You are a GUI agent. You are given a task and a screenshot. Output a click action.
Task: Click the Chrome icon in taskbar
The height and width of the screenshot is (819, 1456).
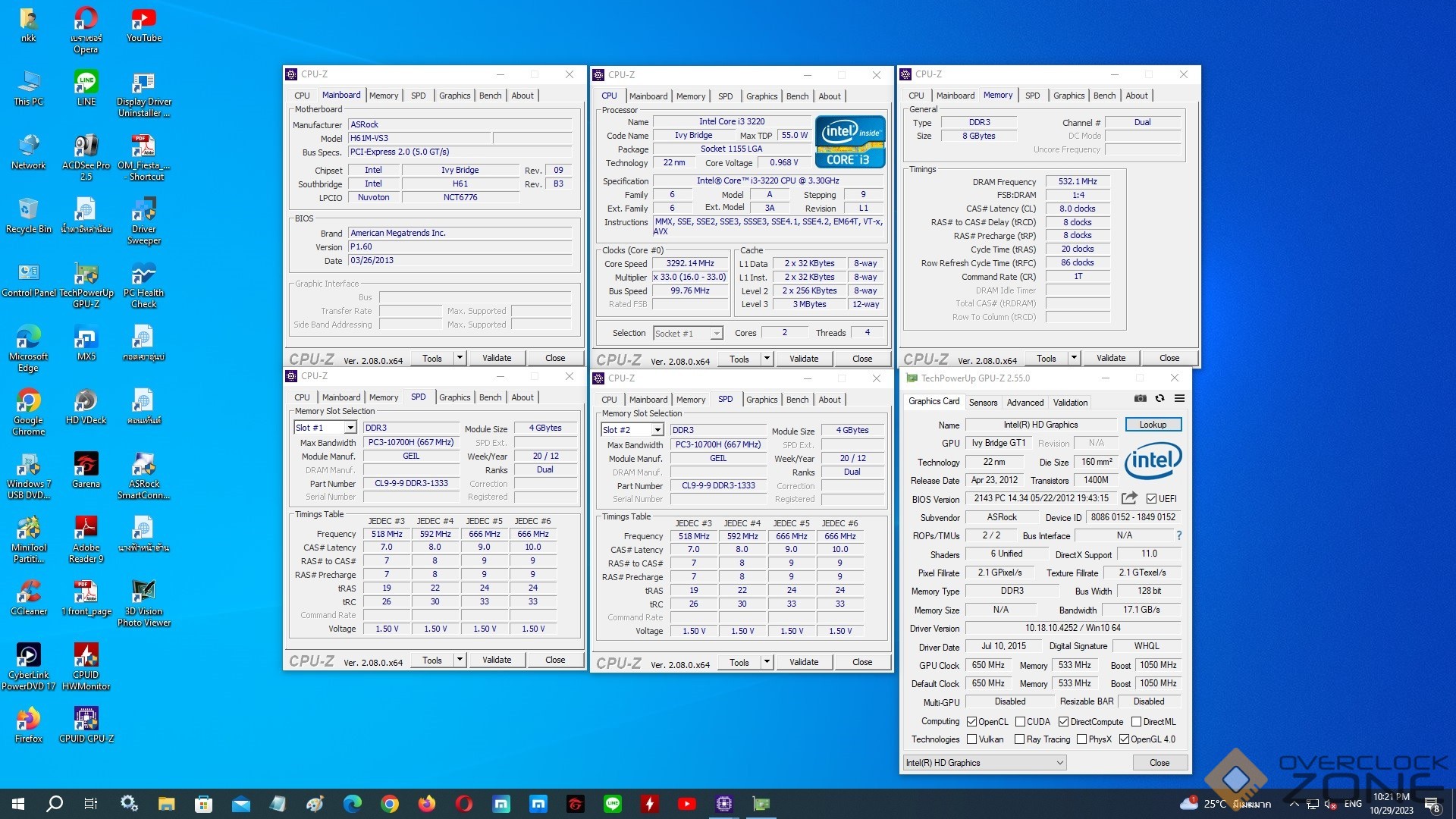tap(390, 804)
